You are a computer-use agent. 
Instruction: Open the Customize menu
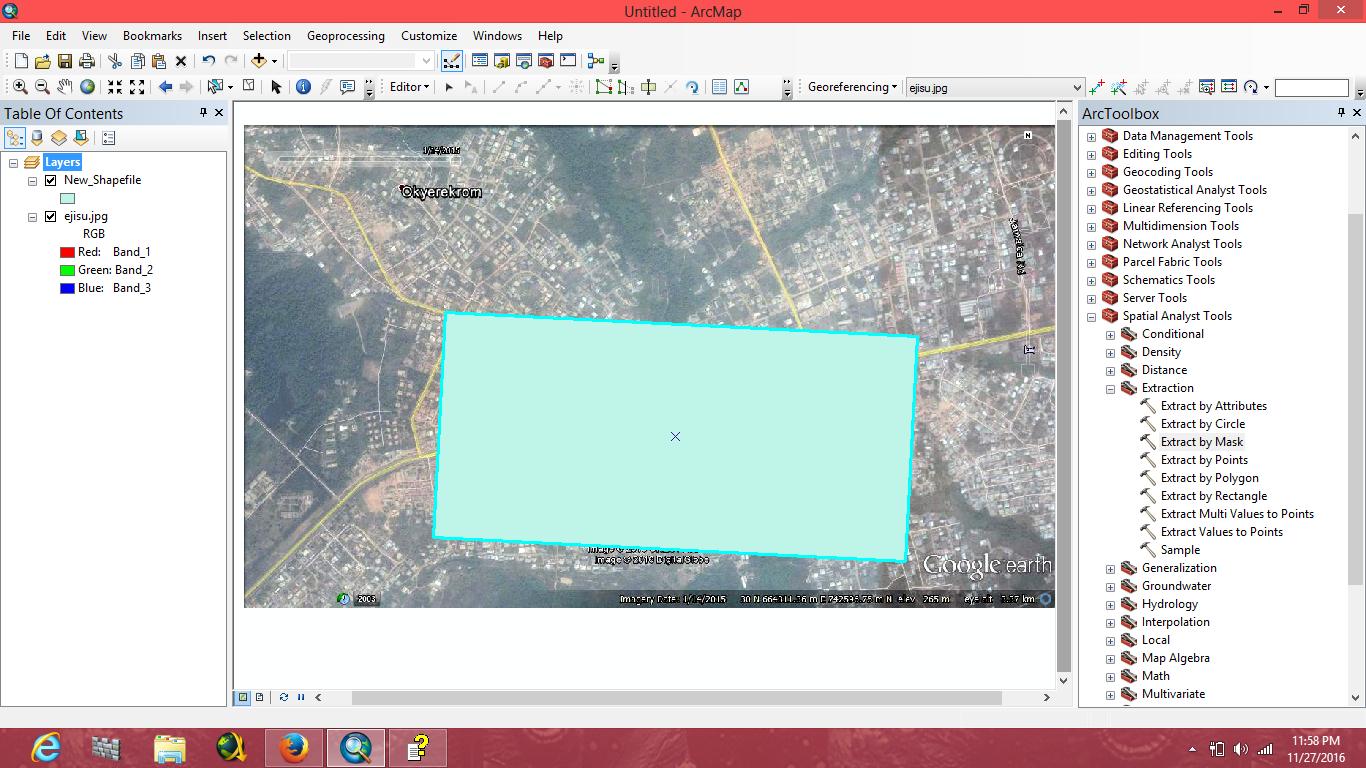(x=429, y=35)
